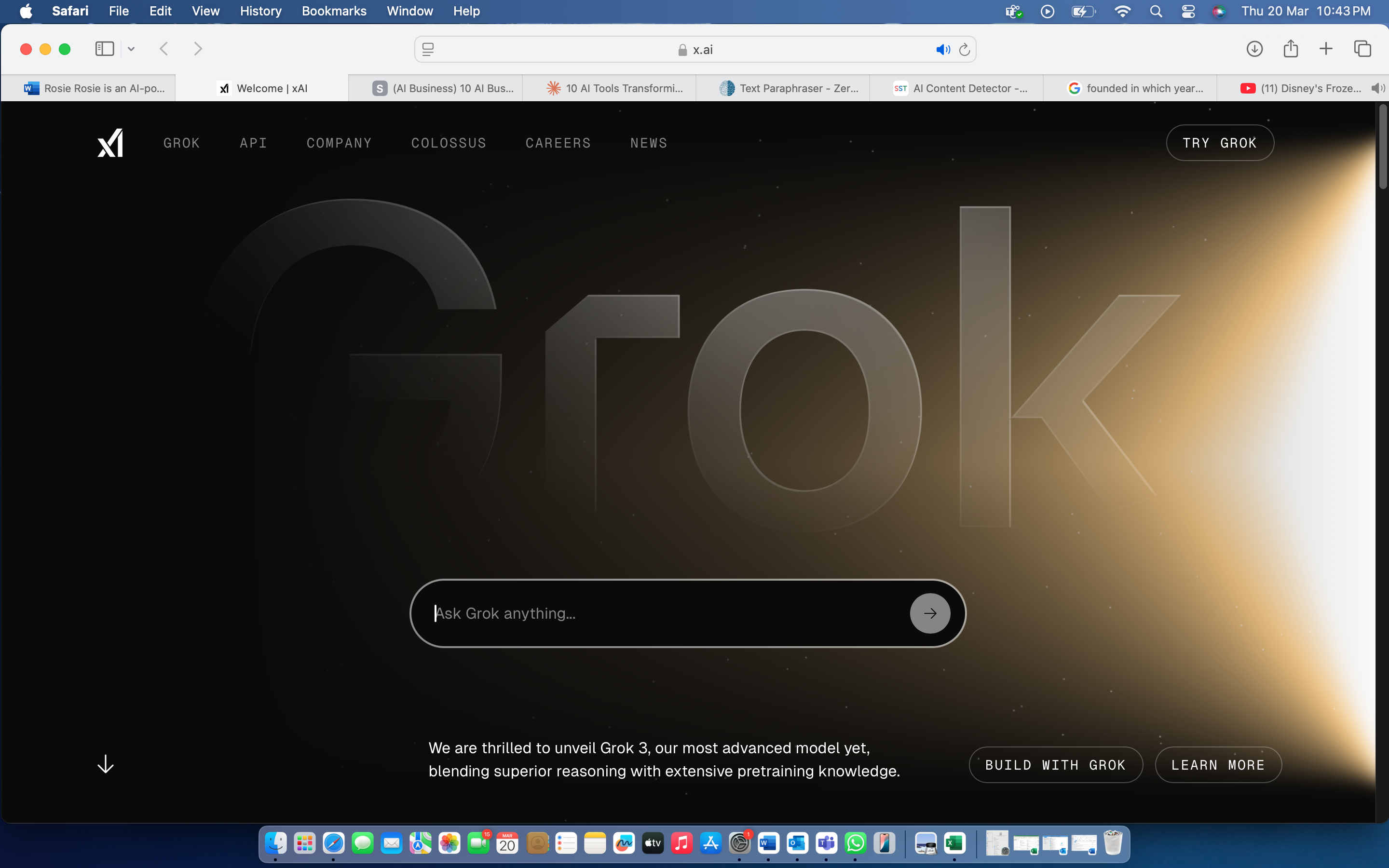Click the x.ai address bar
The image size is (1389, 868).
tap(694, 49)
